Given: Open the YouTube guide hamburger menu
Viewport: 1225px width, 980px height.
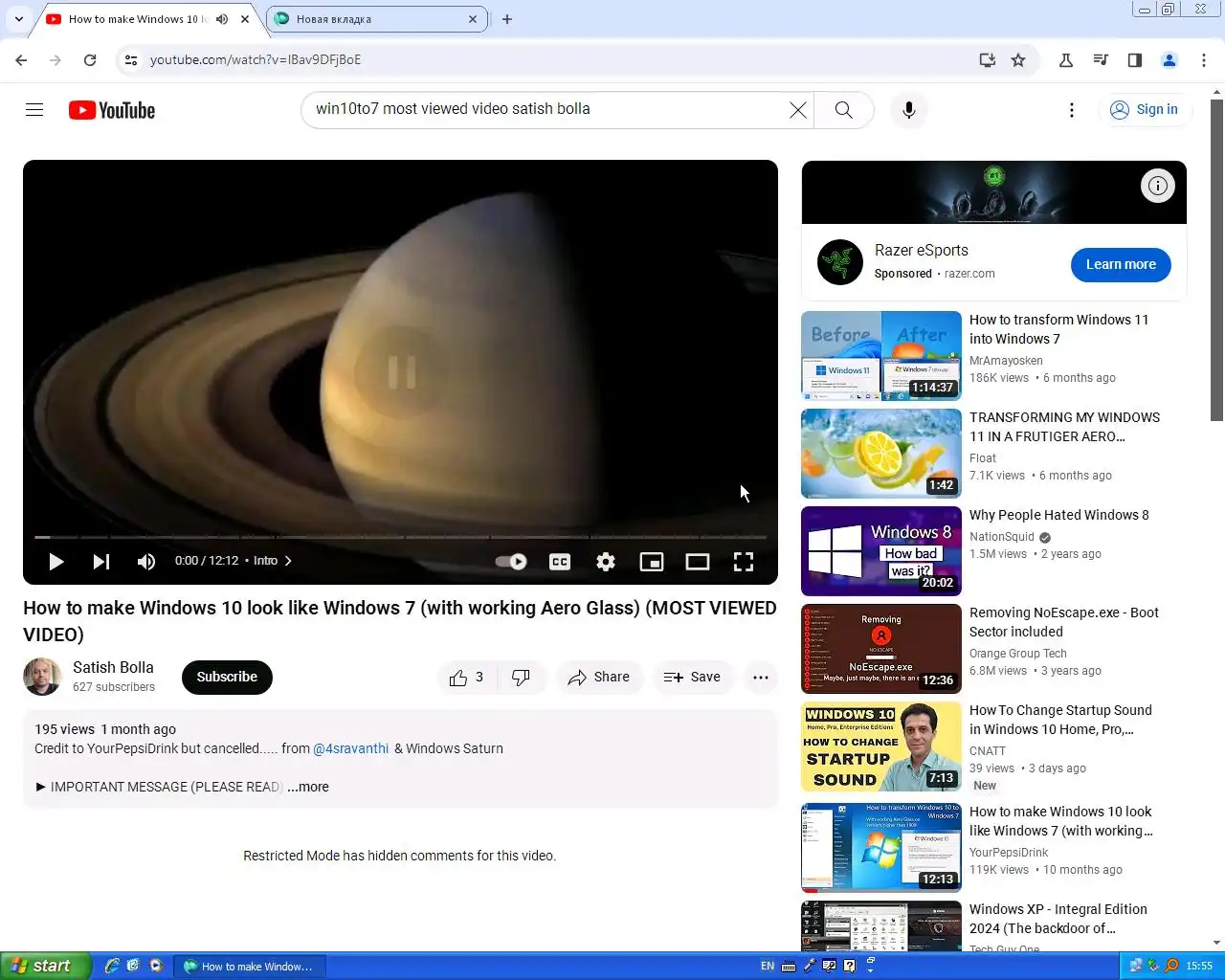Looking at the screenshot, I should 34,110.
